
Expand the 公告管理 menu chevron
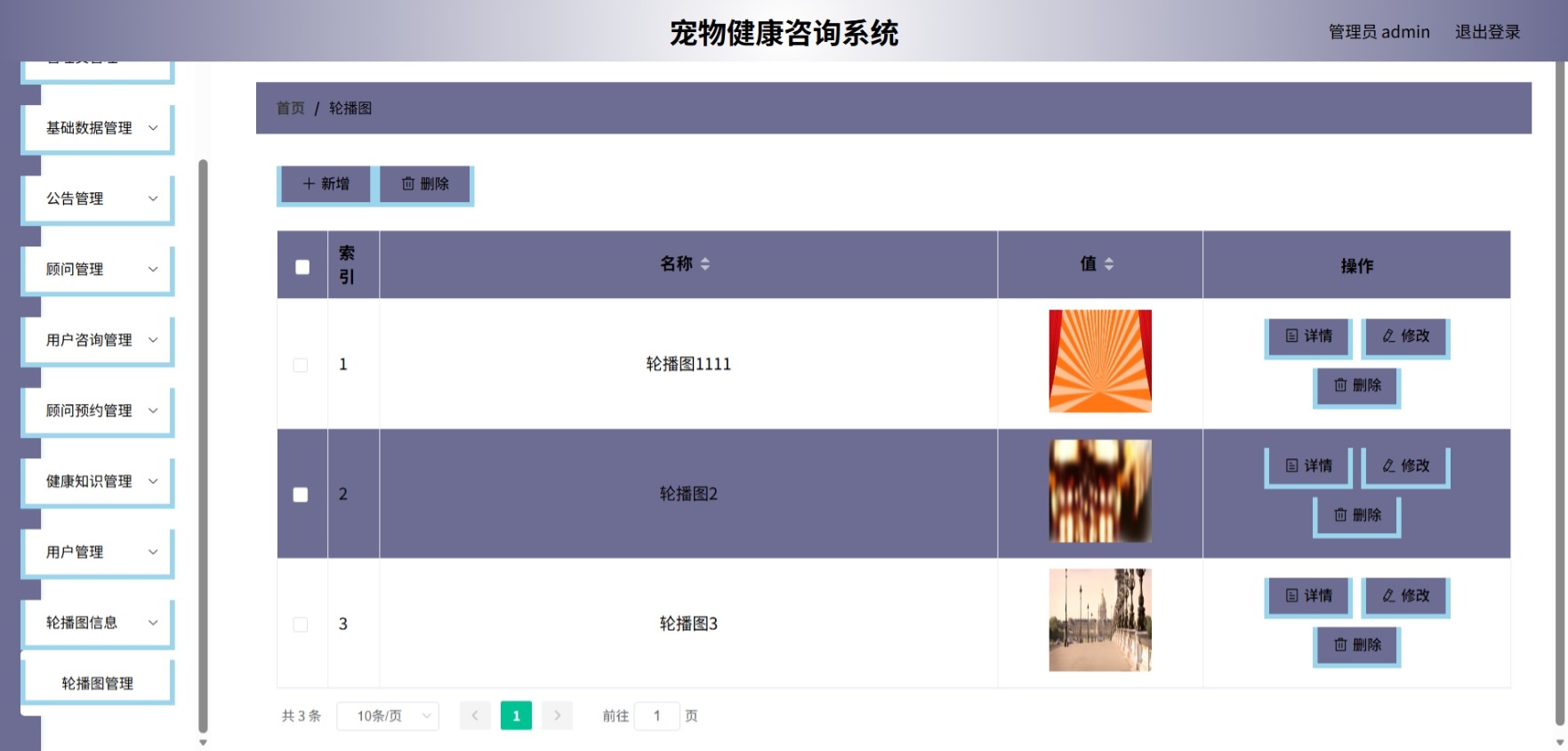pos(153,198)
